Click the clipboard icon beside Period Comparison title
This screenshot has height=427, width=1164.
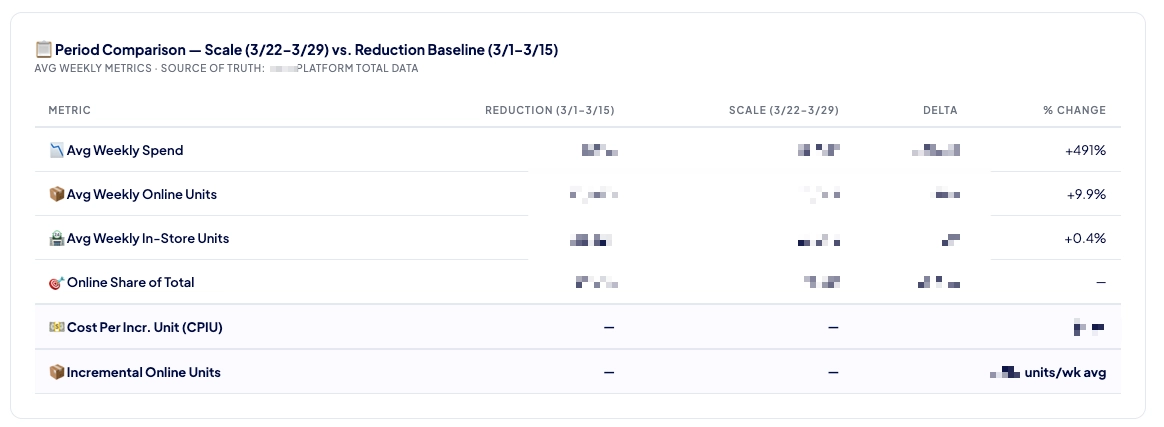tap(43, 50)
